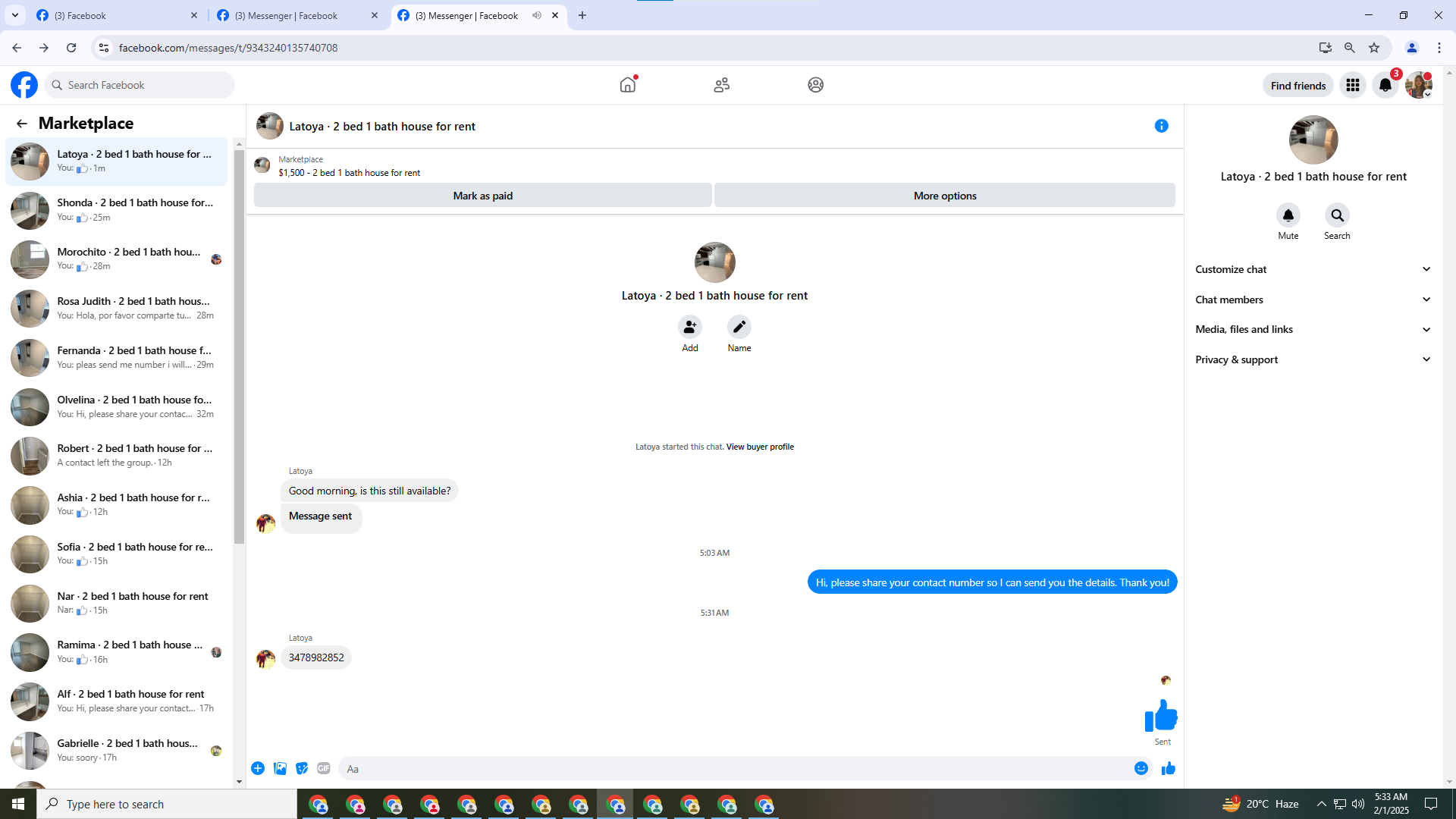Open the sticker chooser icon

(x=302, y=768)
